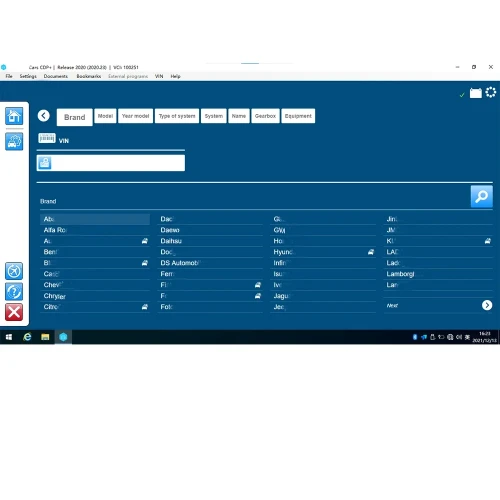Select Alfa Romeo from brand list
The width and height of the screenshot is (500, 500).
tap(95, 230)
